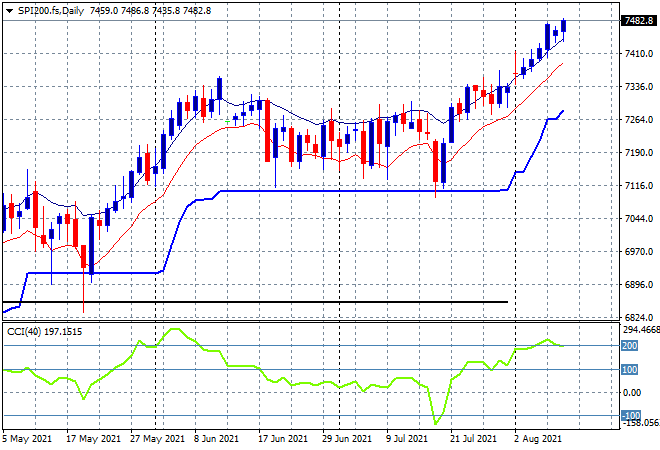Click the 27 May 2021 date label

point(157,439)
